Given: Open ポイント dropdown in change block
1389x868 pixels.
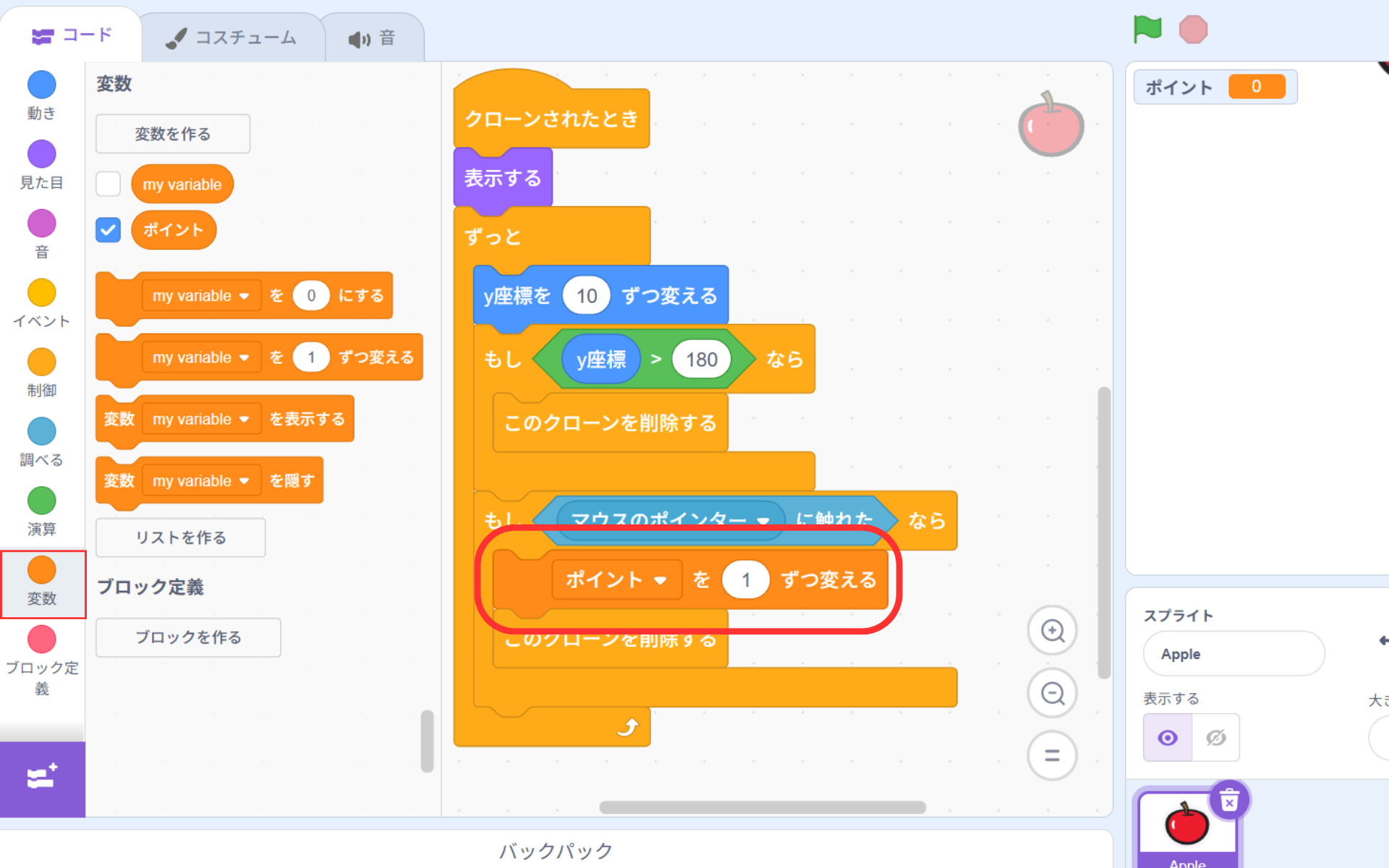Looking at the screenshot, I should coord(660,580).
